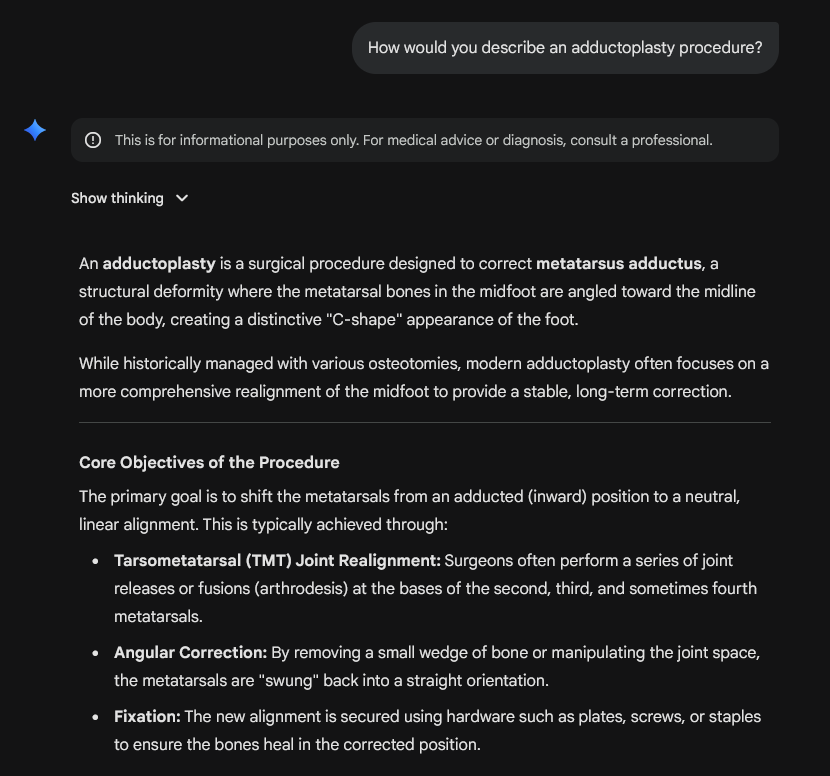The width and height of the screenshot is (830, 776).
Task: Click the blue Gemini sparkle icon
Action: [35, 130]
